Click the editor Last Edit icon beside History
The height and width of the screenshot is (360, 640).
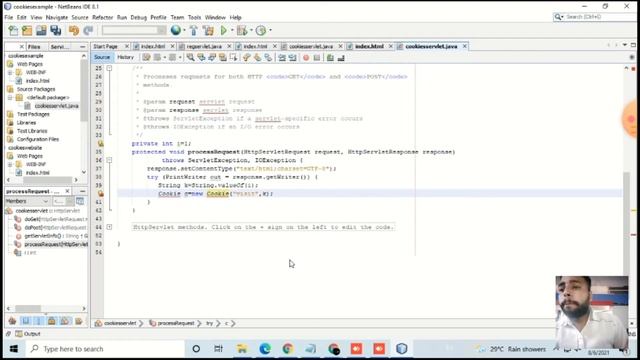147,58
